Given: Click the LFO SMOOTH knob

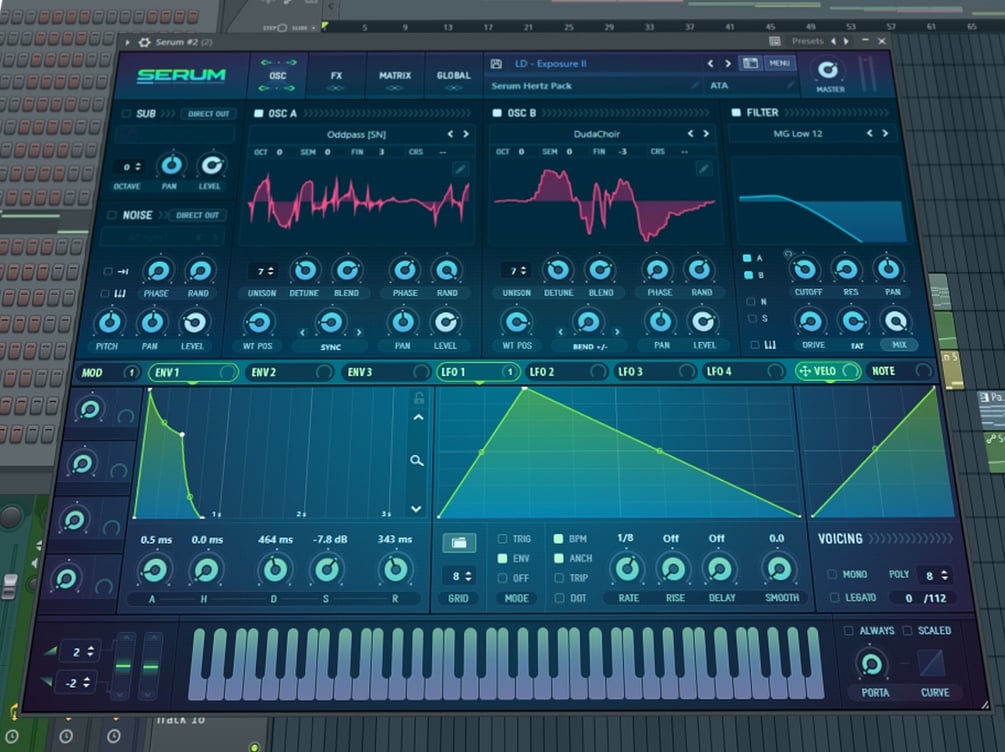Looking at the screenshot, I should [779, 568].
